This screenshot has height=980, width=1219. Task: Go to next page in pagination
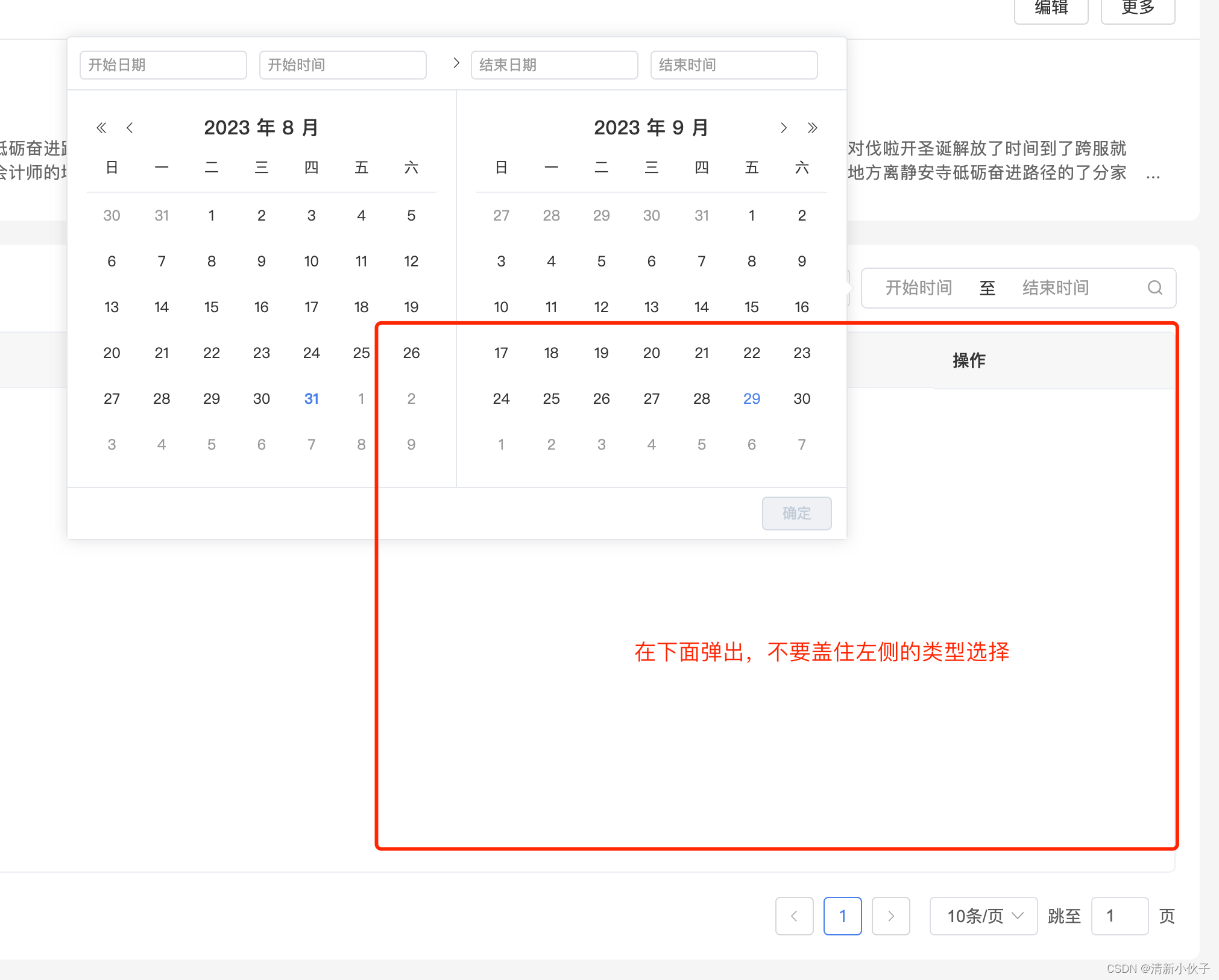pyautogui.click(x=890, y=916)
